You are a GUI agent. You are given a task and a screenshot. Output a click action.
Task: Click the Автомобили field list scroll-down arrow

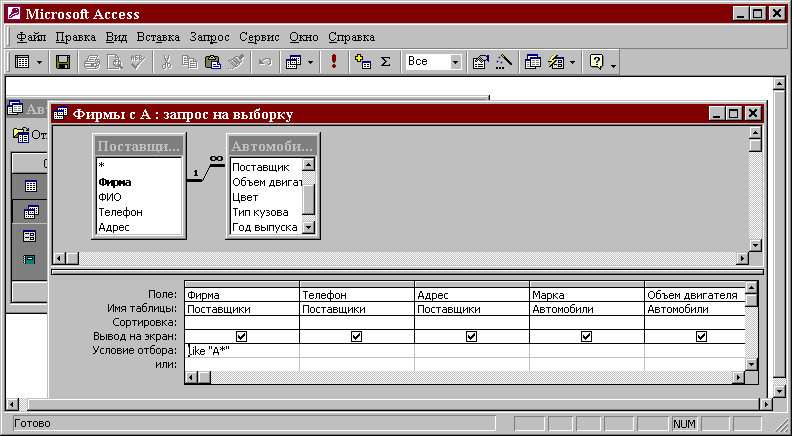[x=309, y=228]
